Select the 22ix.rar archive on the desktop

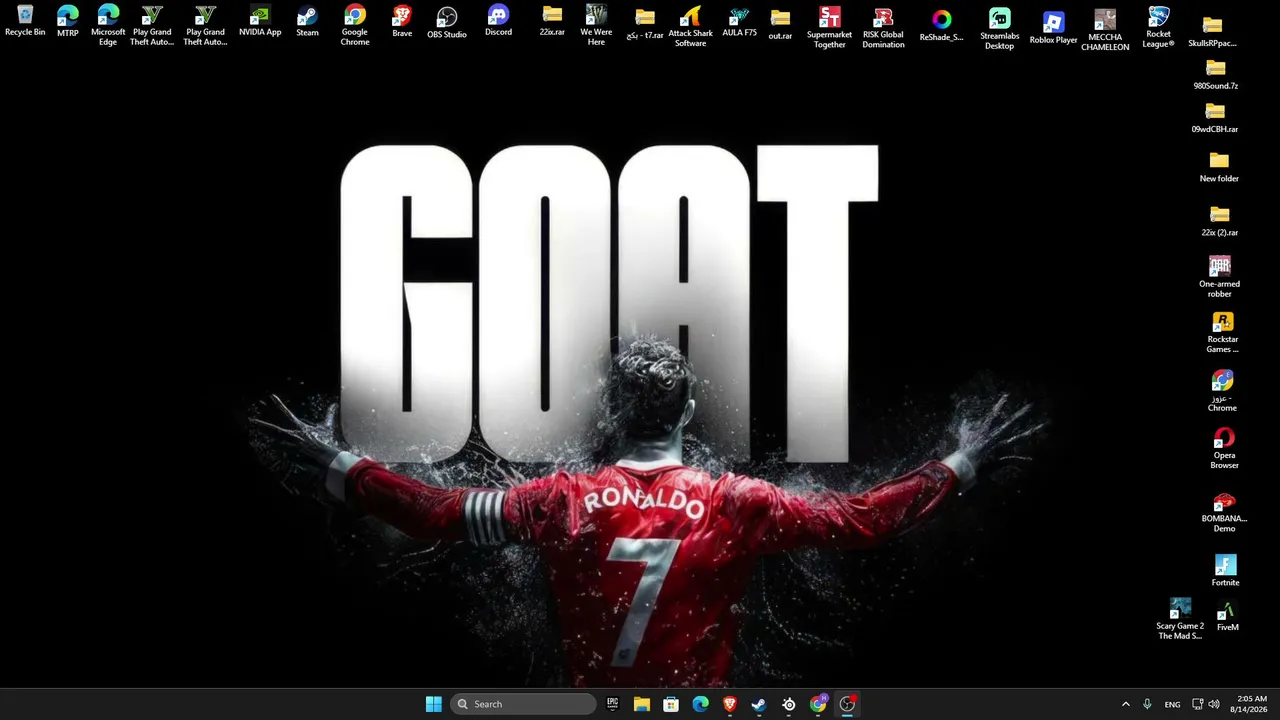[x=552, y=21]
